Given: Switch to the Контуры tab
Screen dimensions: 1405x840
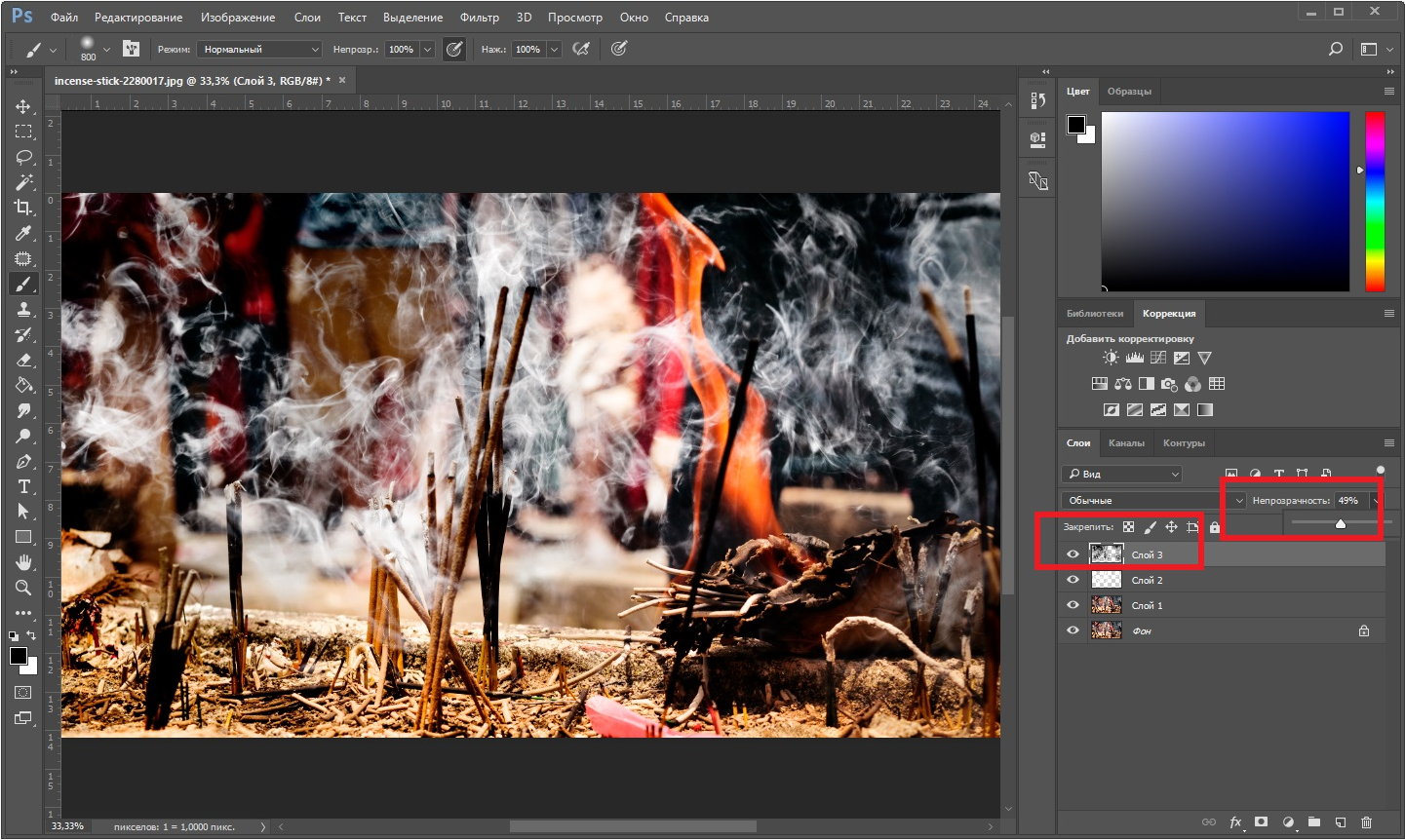Looking at the screenshot, I should (x=1184, y=443).
